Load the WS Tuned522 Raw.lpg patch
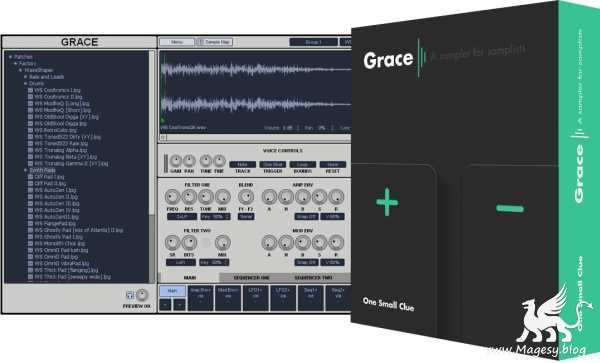This screenshot has height=363, width=600. (61, 143)
